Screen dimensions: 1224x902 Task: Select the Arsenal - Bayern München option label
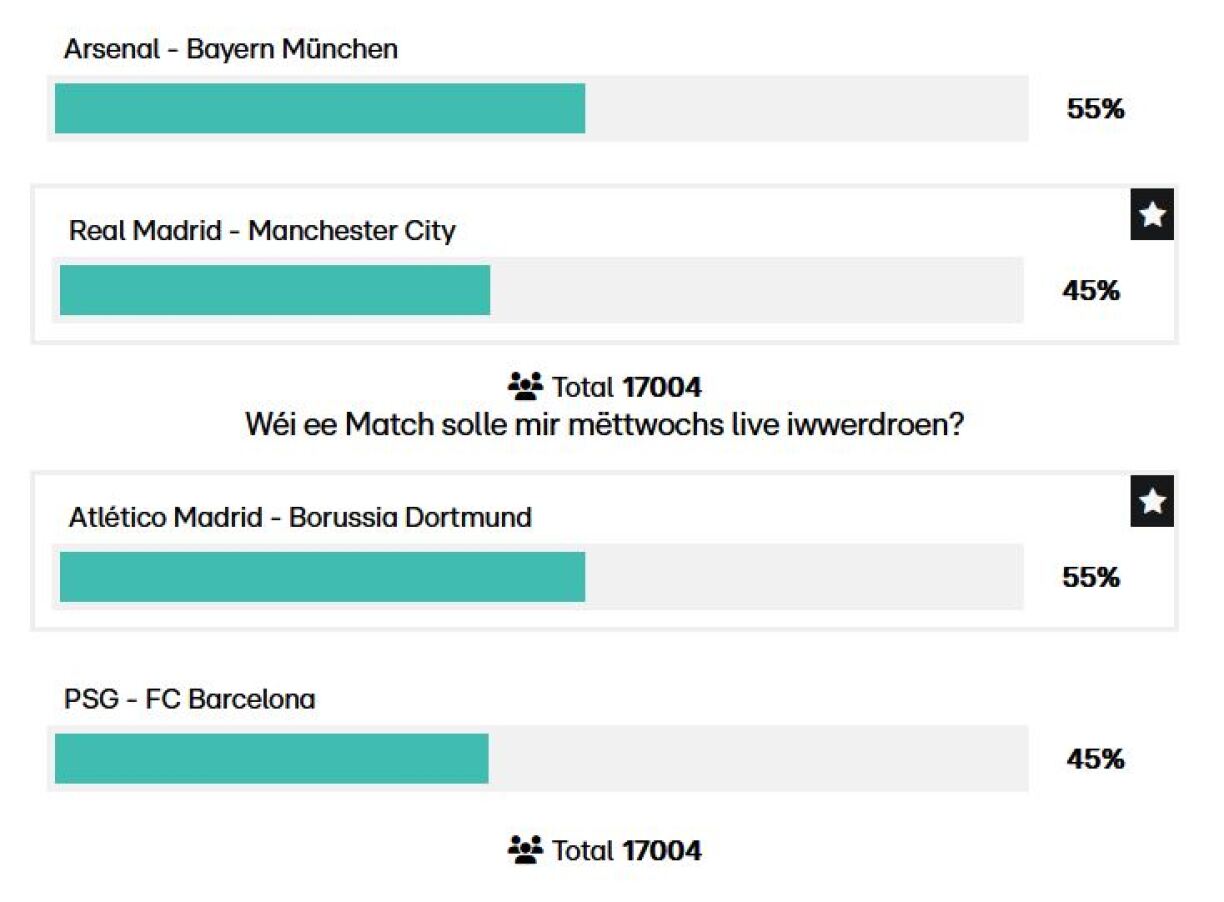(231, 49)
